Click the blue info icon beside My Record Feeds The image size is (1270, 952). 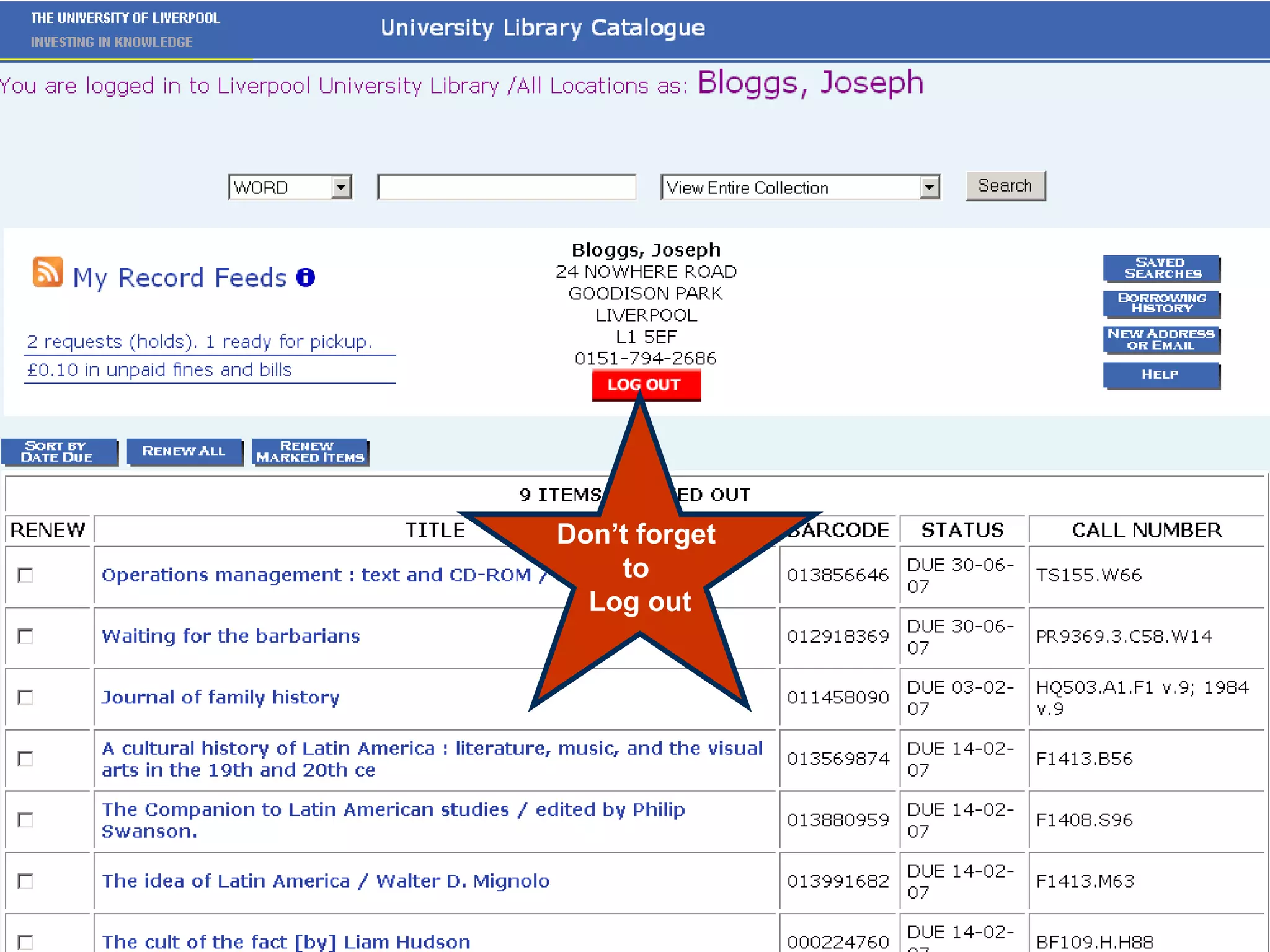306,277
